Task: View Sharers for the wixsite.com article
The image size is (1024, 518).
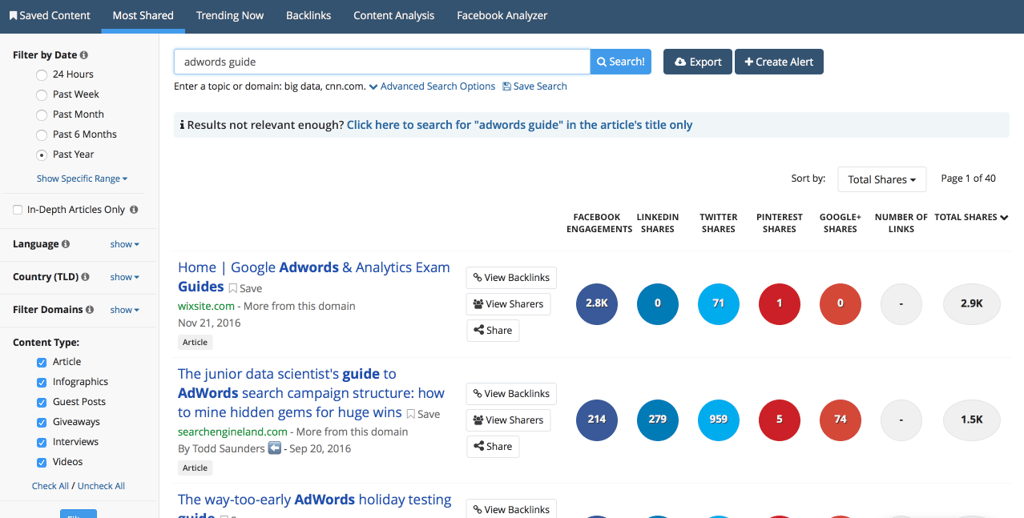Action: pos(508,304)
